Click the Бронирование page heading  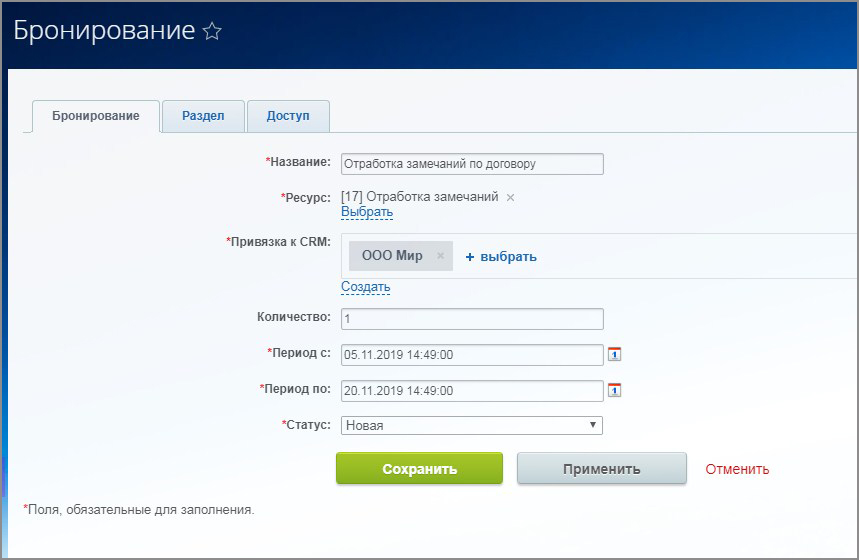[104, 30]
